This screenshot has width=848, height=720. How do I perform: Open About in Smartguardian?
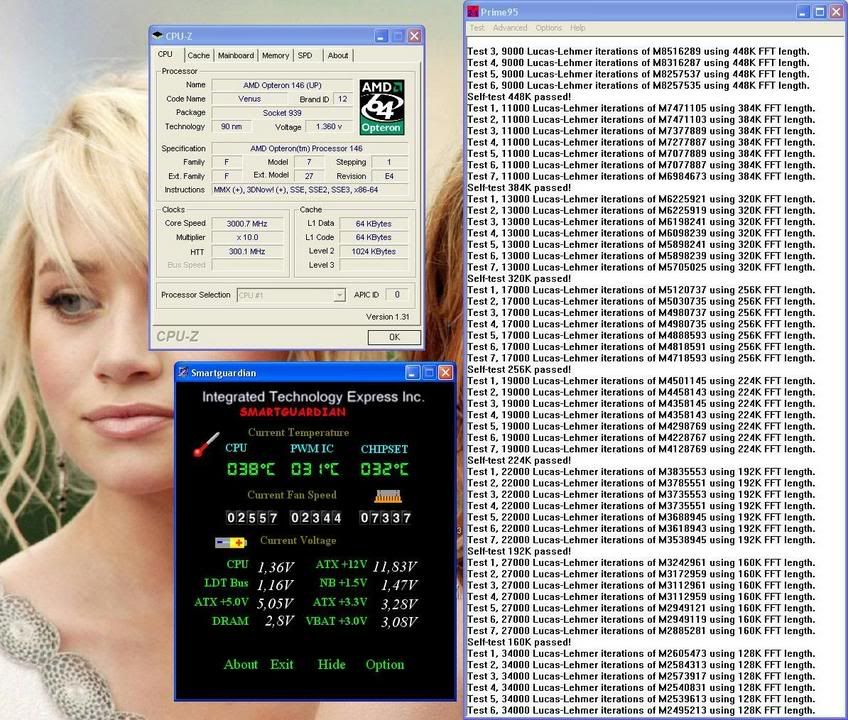(241, 664)
